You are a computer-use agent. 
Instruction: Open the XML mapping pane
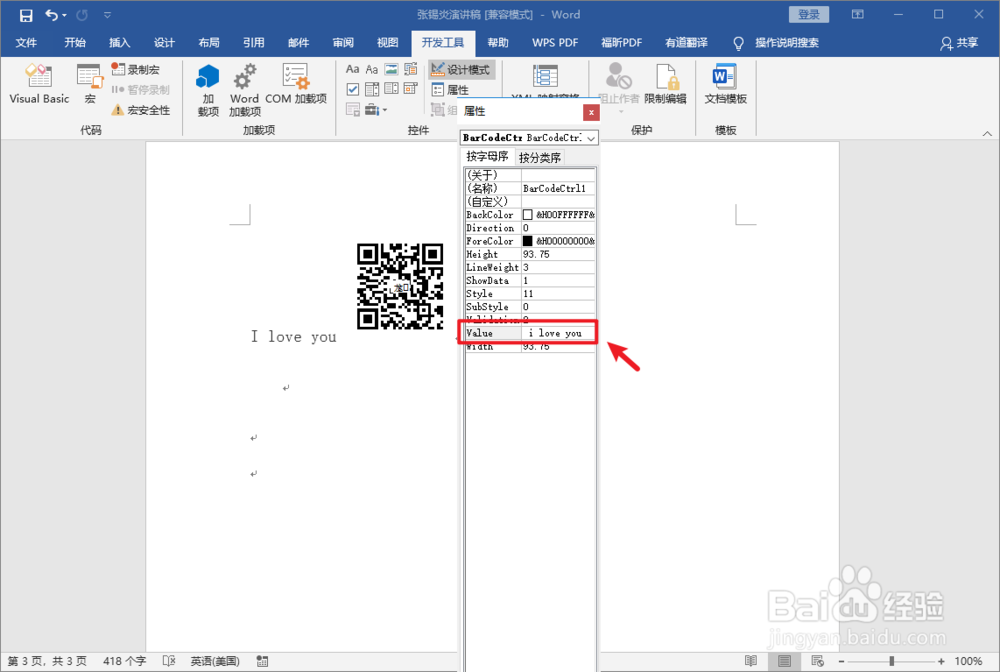tap(545, 80)
